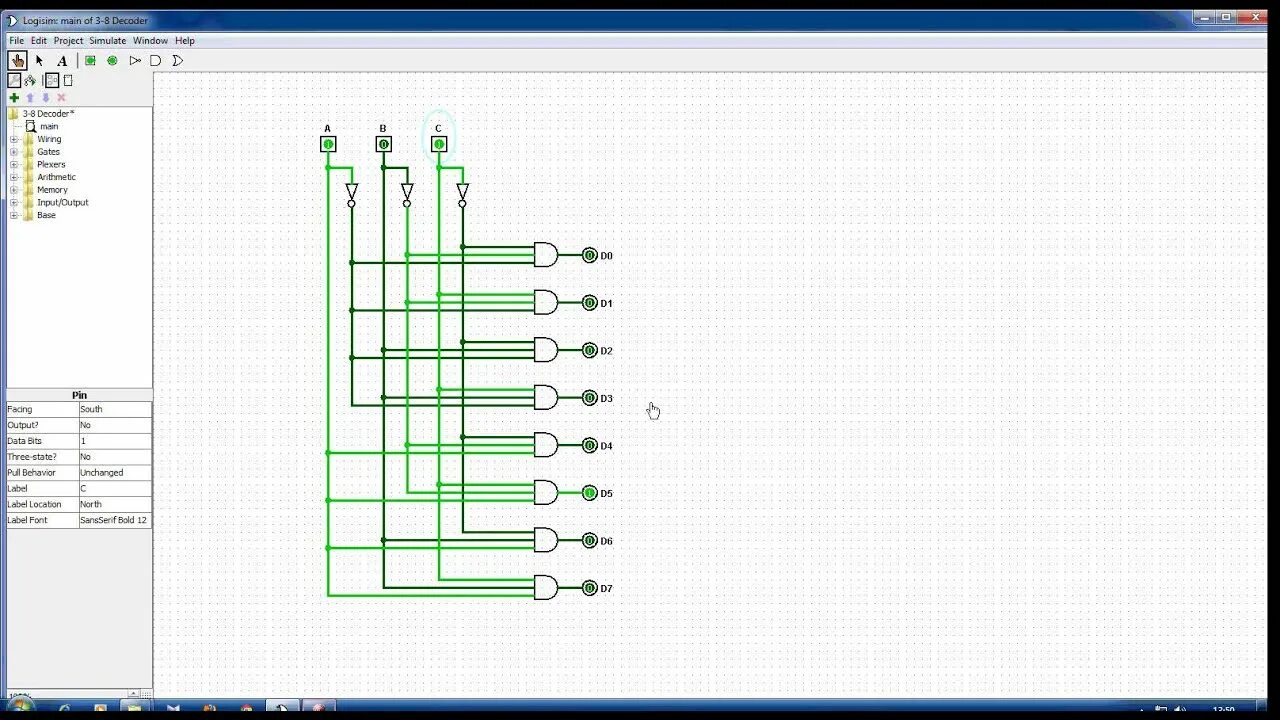Screen dimensions: 1280x720
Task: Show simulation hierarchy view icon
Action: point(30,80)
